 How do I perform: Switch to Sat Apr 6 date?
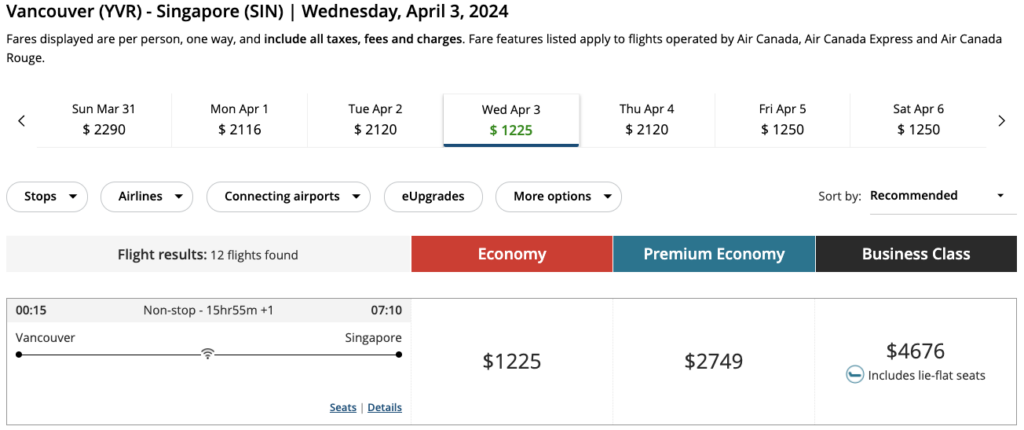918,119
